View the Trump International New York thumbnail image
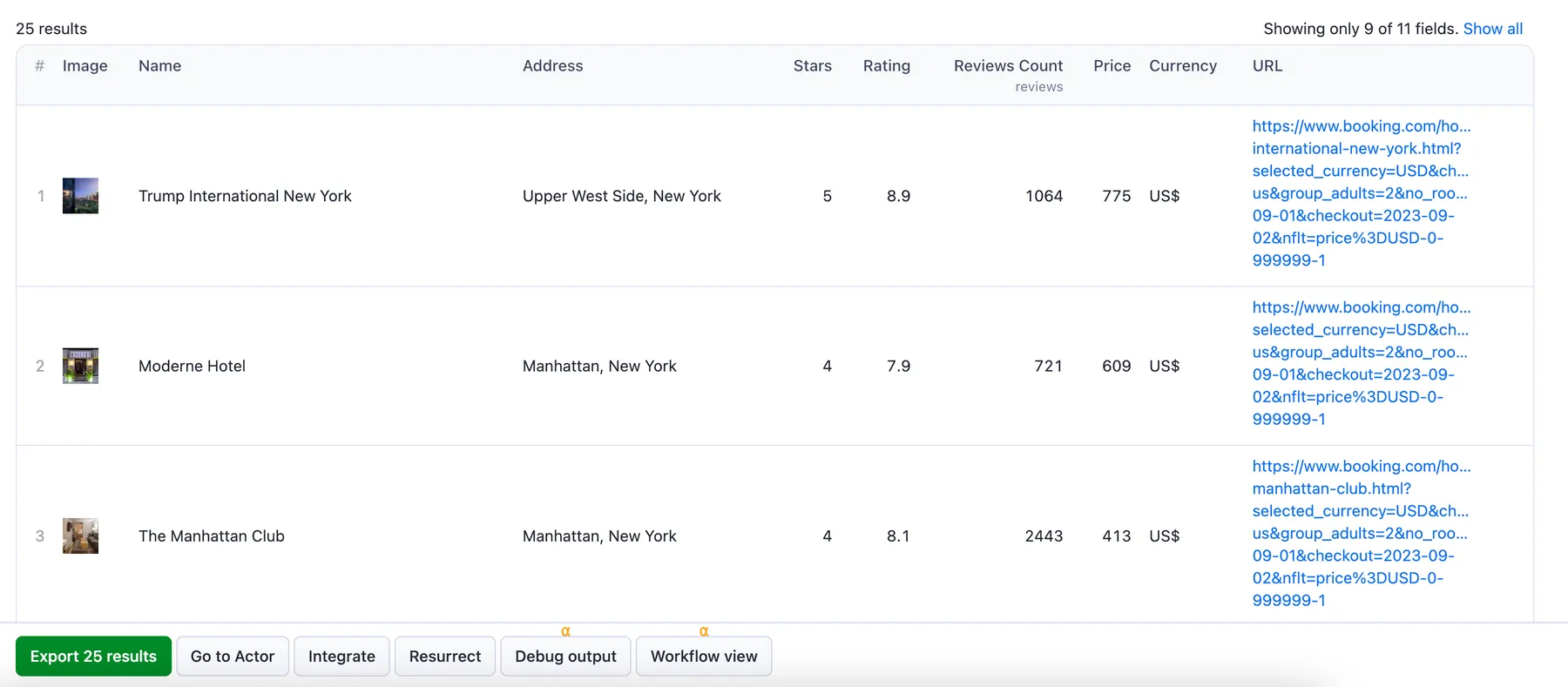1568x687 pixels. click(80, 196)
